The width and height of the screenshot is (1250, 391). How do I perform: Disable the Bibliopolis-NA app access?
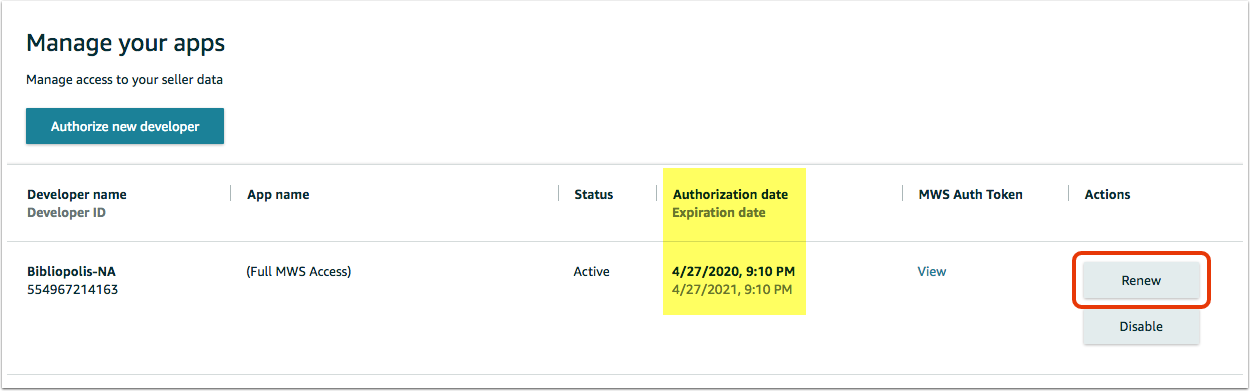1141,327
